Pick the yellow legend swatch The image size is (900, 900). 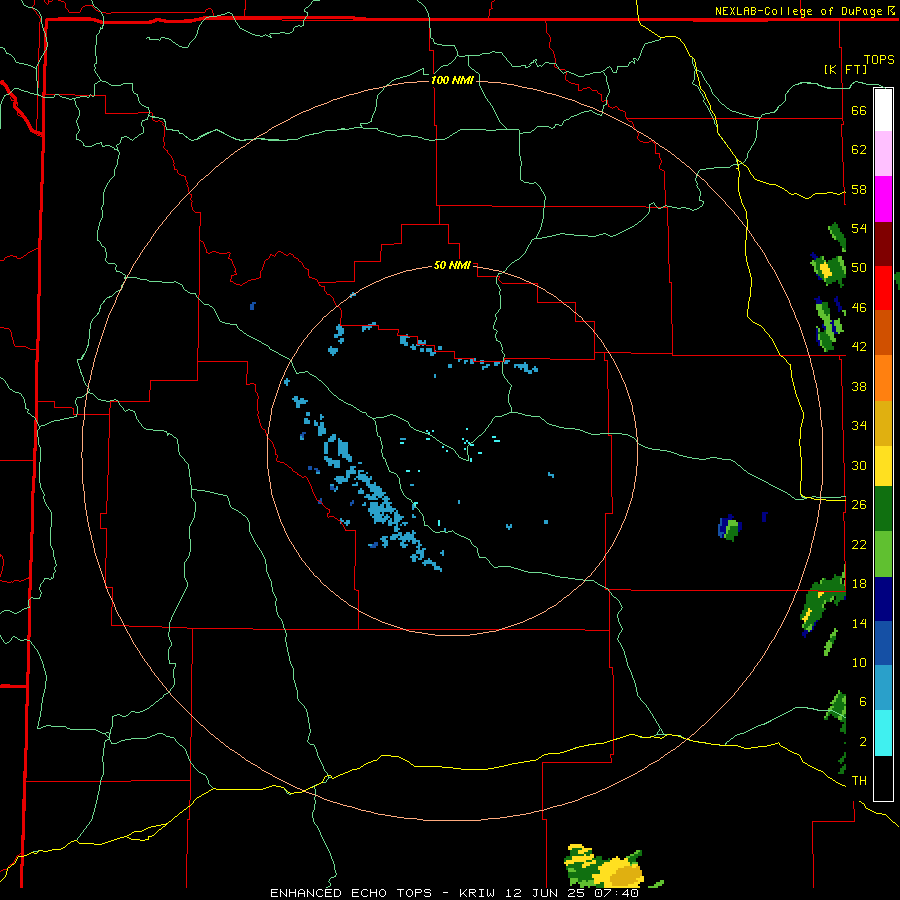tap(883, 466)
